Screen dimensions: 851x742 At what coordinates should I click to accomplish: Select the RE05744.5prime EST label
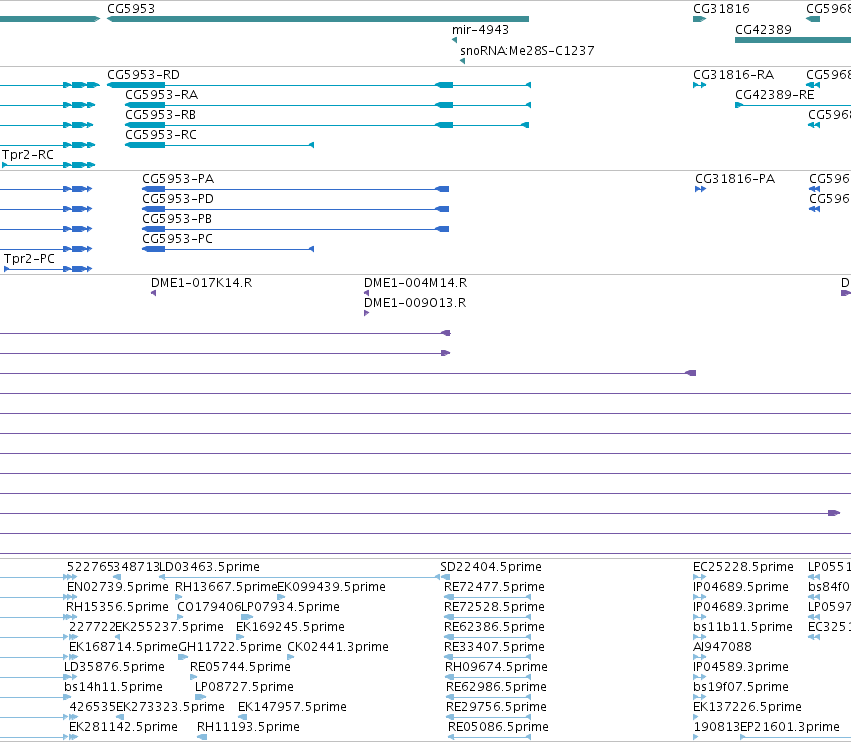tap(240, 667)
